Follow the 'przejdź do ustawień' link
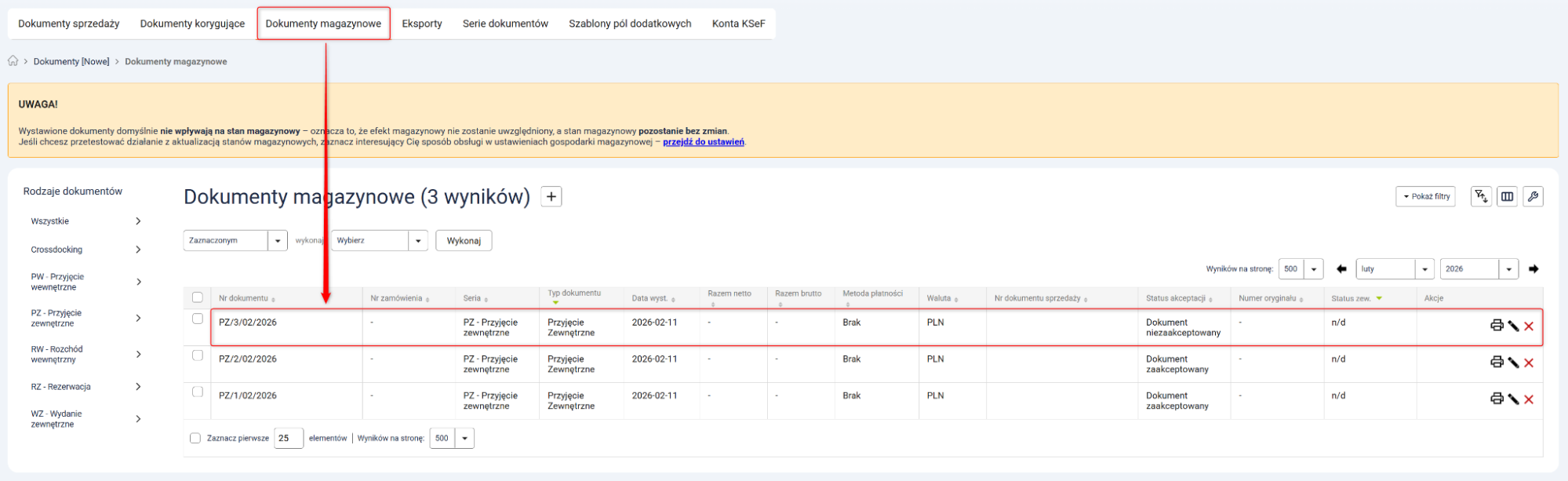 (x=703, y=142)
